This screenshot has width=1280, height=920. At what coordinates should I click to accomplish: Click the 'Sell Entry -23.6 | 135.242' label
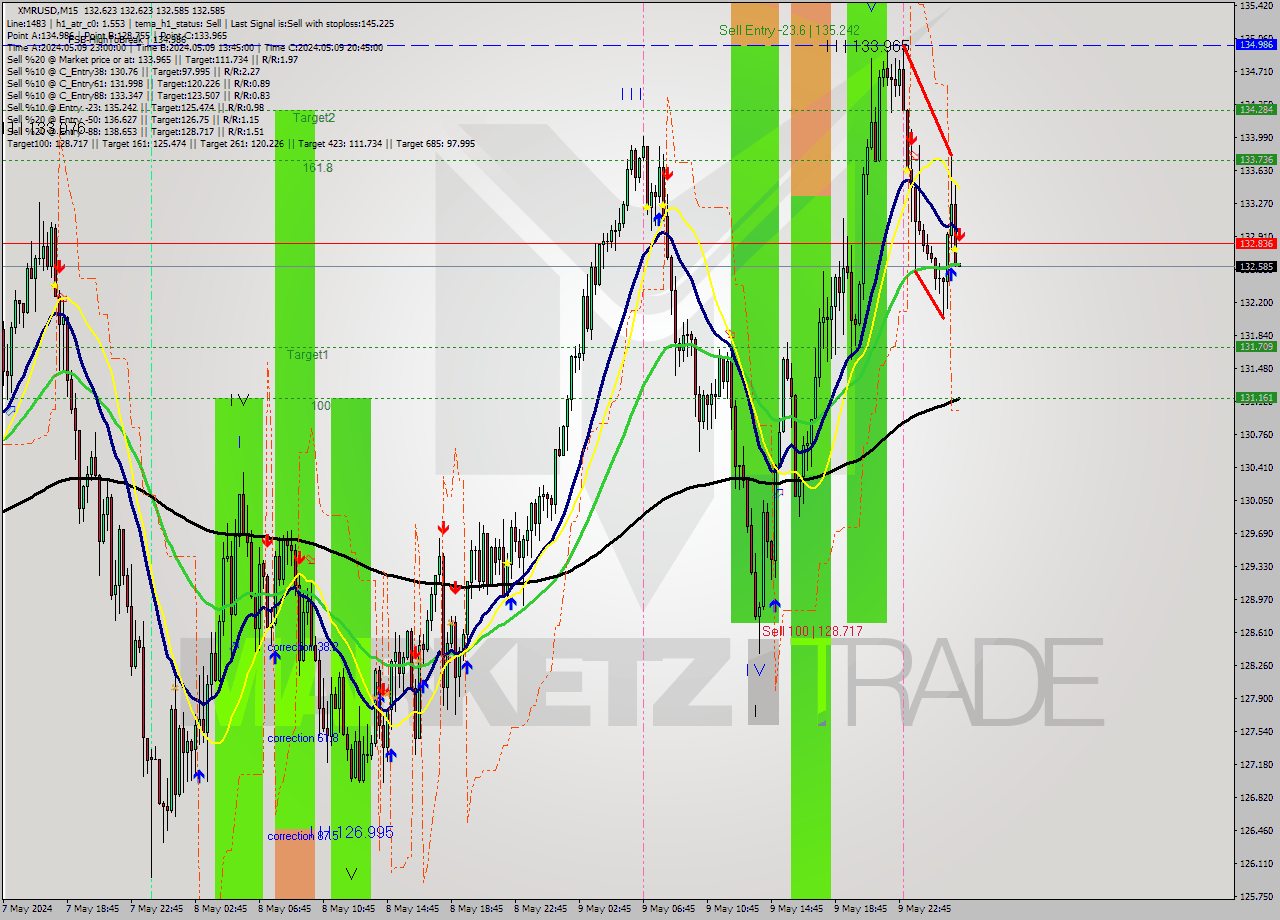[789, 31]
